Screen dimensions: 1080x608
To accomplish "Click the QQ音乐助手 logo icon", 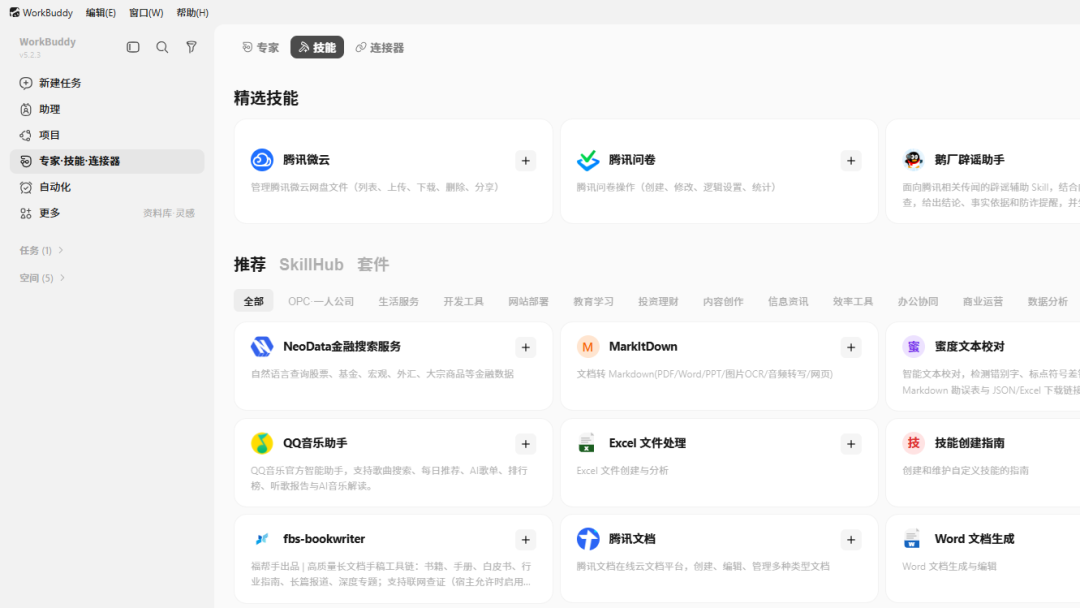I will tap(262, 443).
